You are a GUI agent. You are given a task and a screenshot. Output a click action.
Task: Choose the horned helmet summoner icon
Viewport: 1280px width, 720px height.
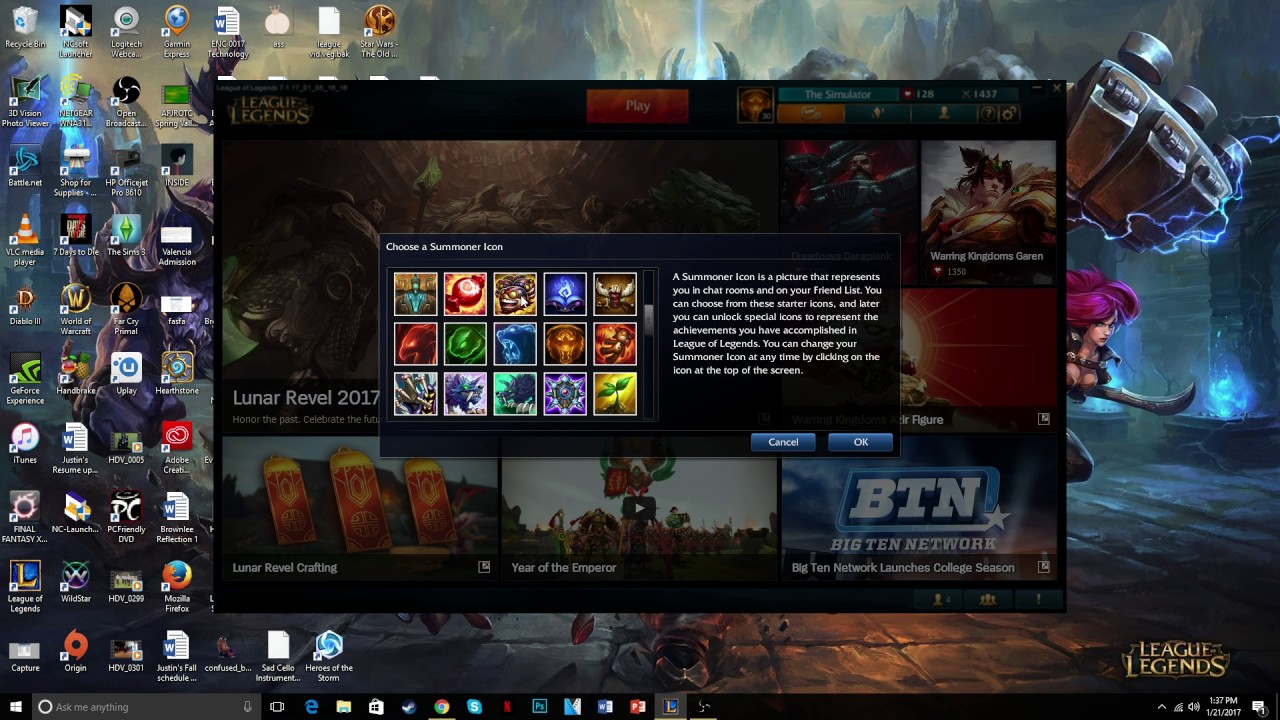615,294
